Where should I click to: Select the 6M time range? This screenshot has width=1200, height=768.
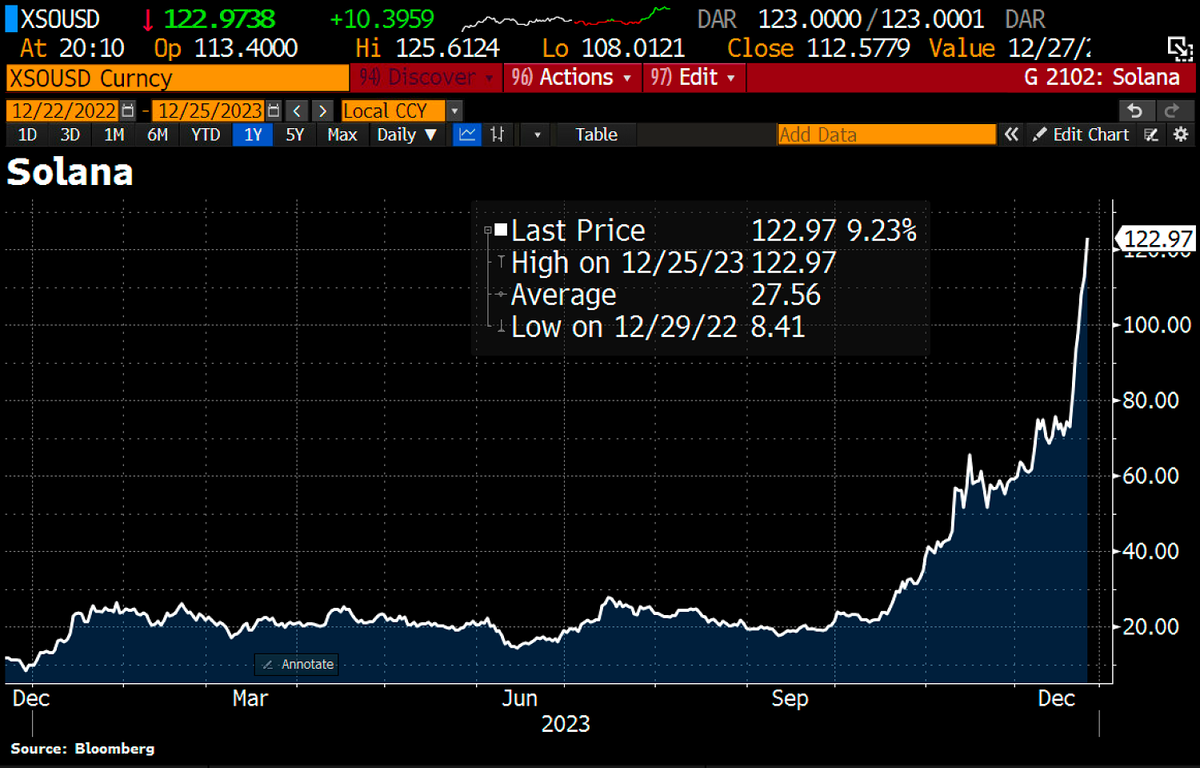[157, 135]
